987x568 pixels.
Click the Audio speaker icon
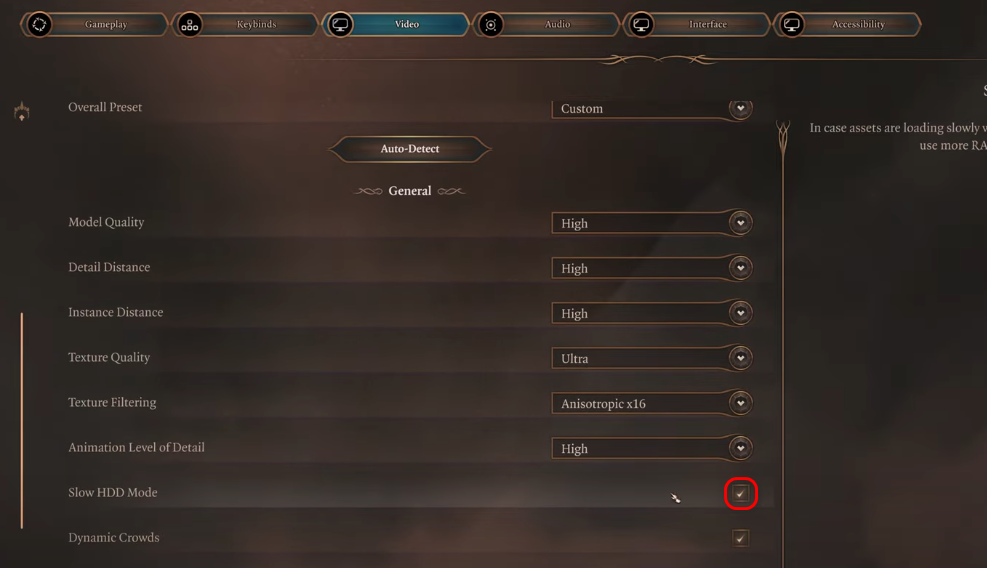tap(490, 25)
